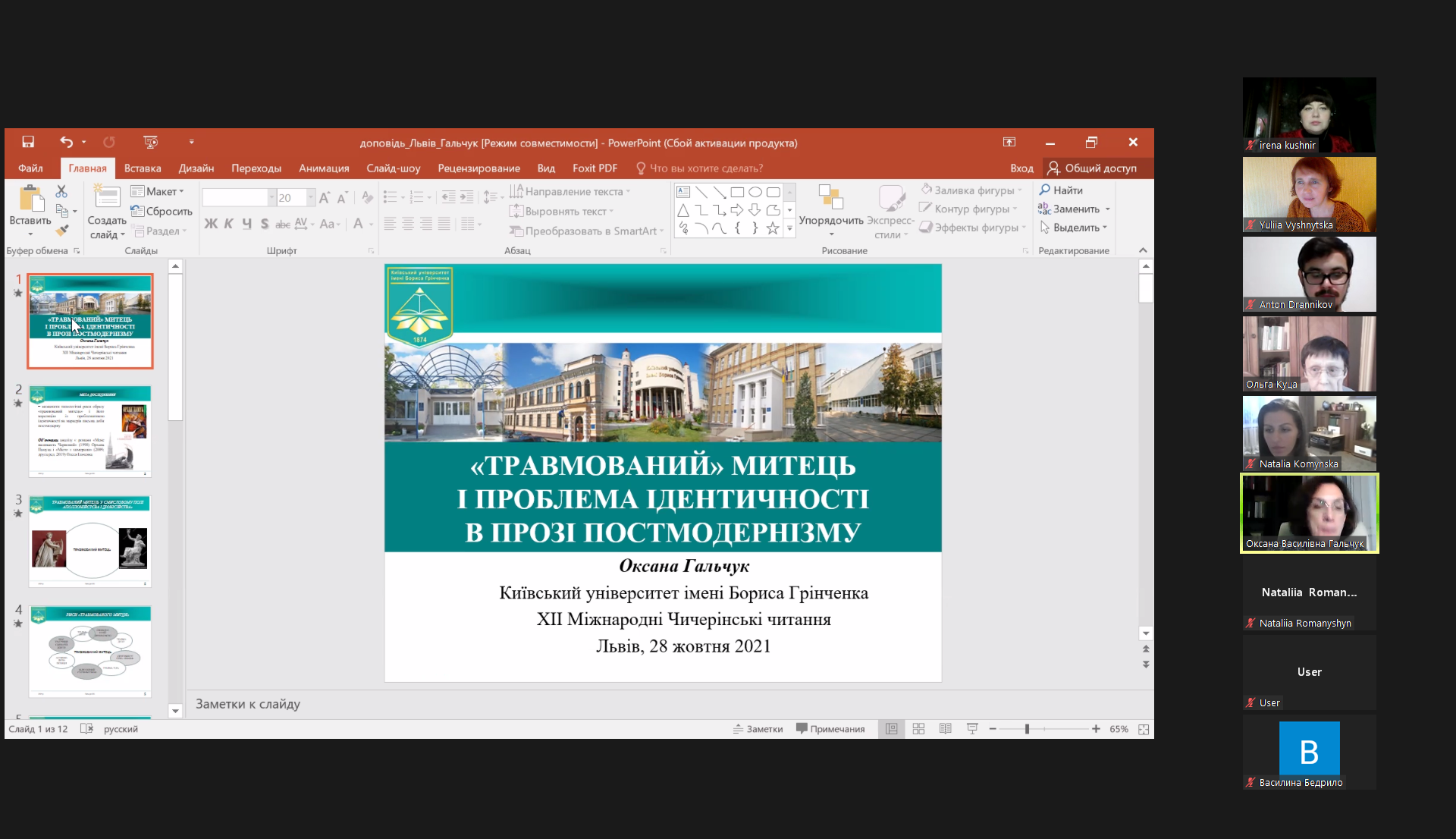Select the star shape in shapes gallery
Viewport: 1456px width, 839px height.
(773, 228)
